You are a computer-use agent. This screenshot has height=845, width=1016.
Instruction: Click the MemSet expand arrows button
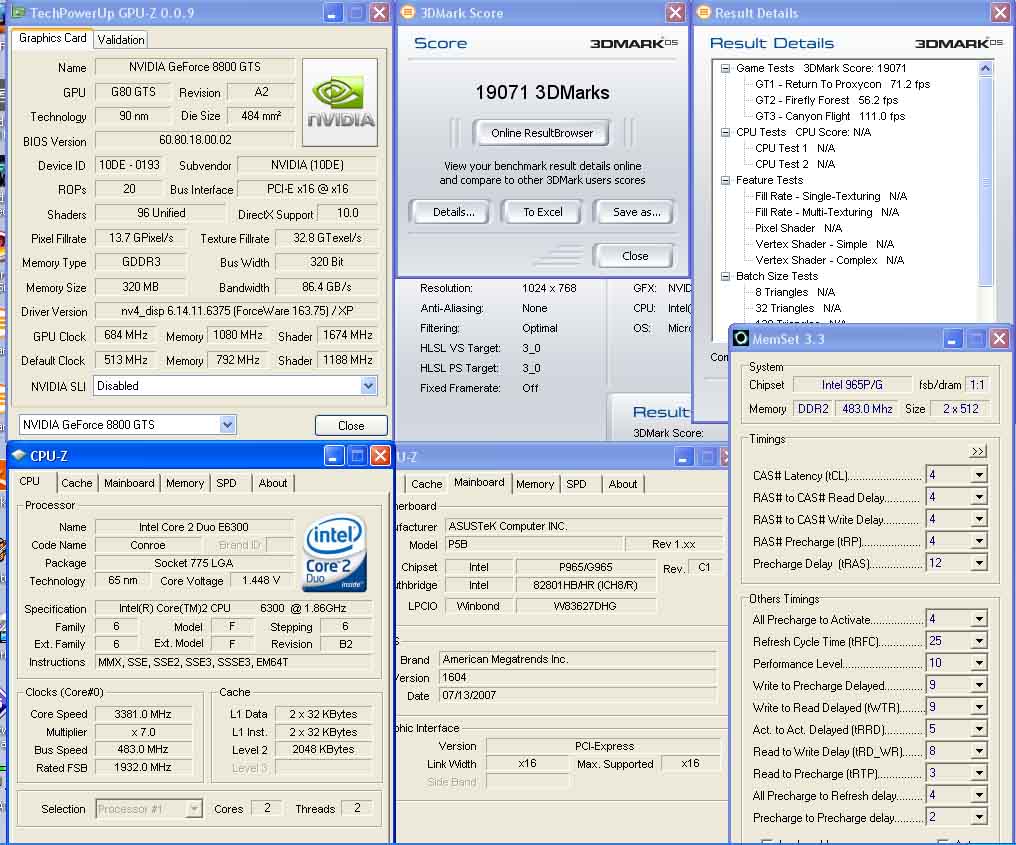(x=978, y=451)
